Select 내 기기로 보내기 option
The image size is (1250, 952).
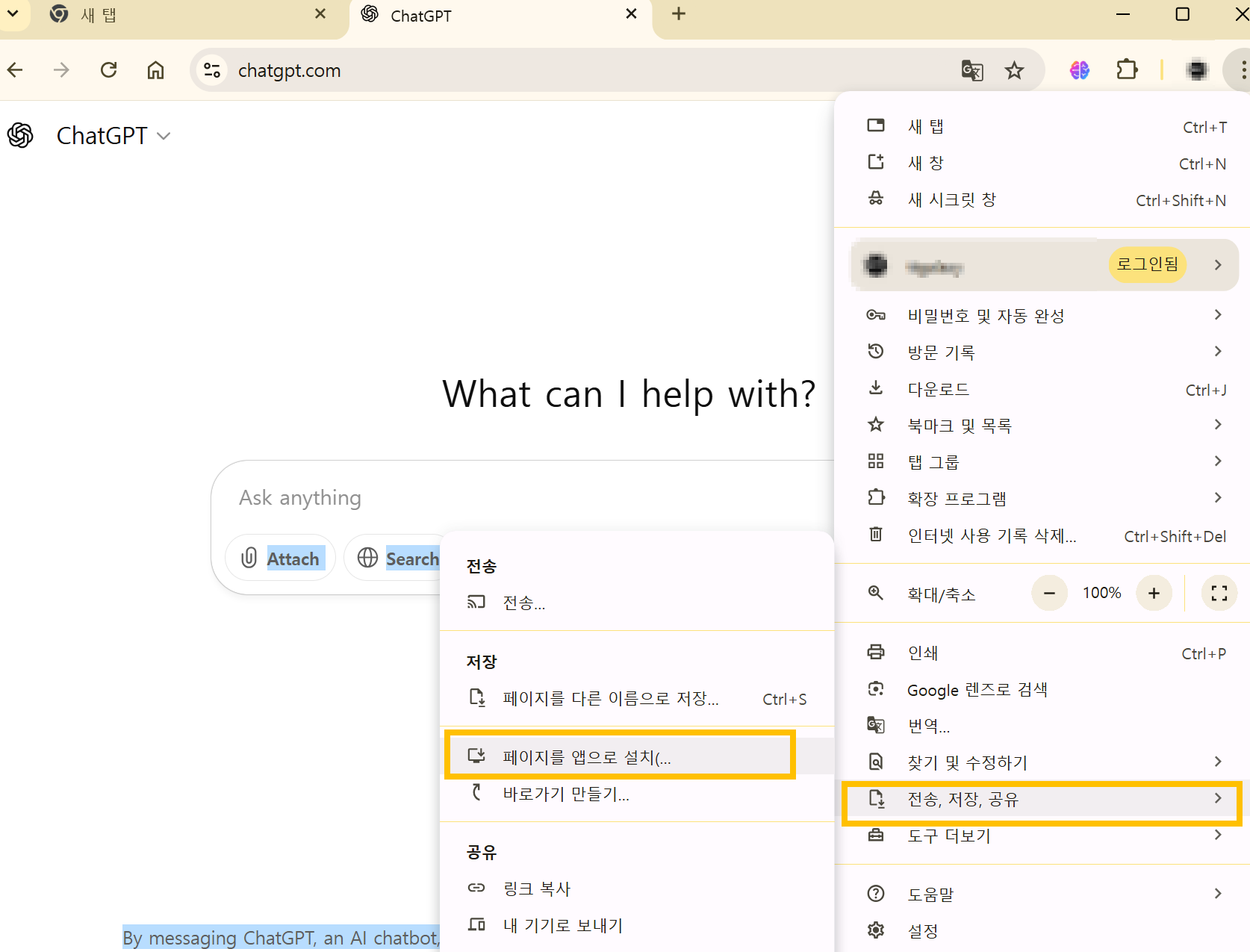637,925
